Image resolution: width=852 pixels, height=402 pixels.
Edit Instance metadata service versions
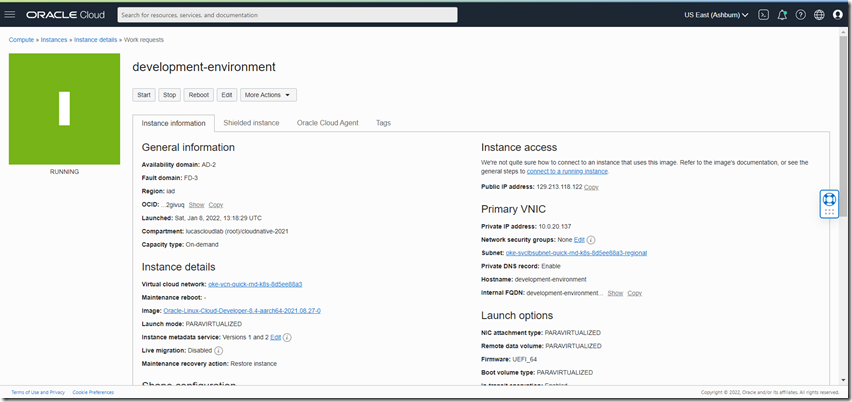275,337
